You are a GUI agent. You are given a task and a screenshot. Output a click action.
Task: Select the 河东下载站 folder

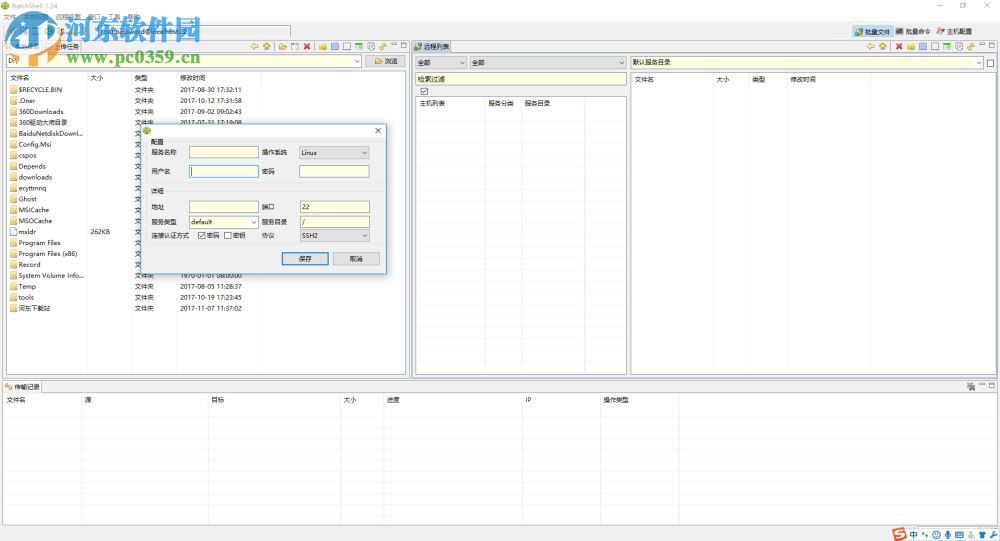pyautogui.click(x=34, y=308)
